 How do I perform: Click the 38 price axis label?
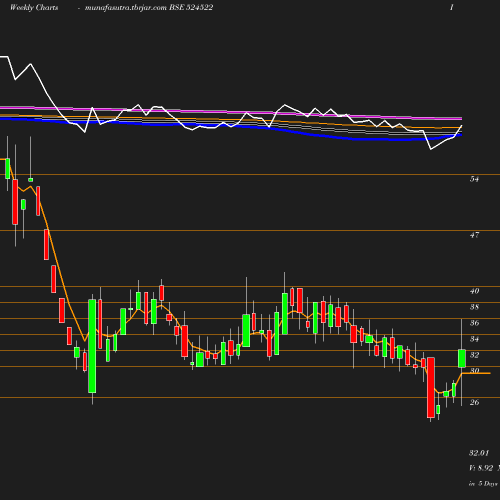[474, 307]
